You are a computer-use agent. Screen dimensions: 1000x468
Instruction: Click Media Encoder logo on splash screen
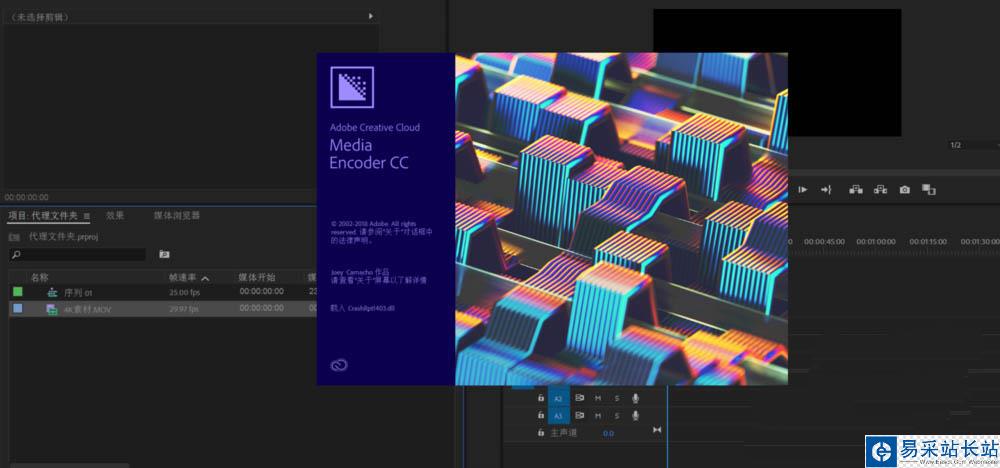click(x=352, y=87)
